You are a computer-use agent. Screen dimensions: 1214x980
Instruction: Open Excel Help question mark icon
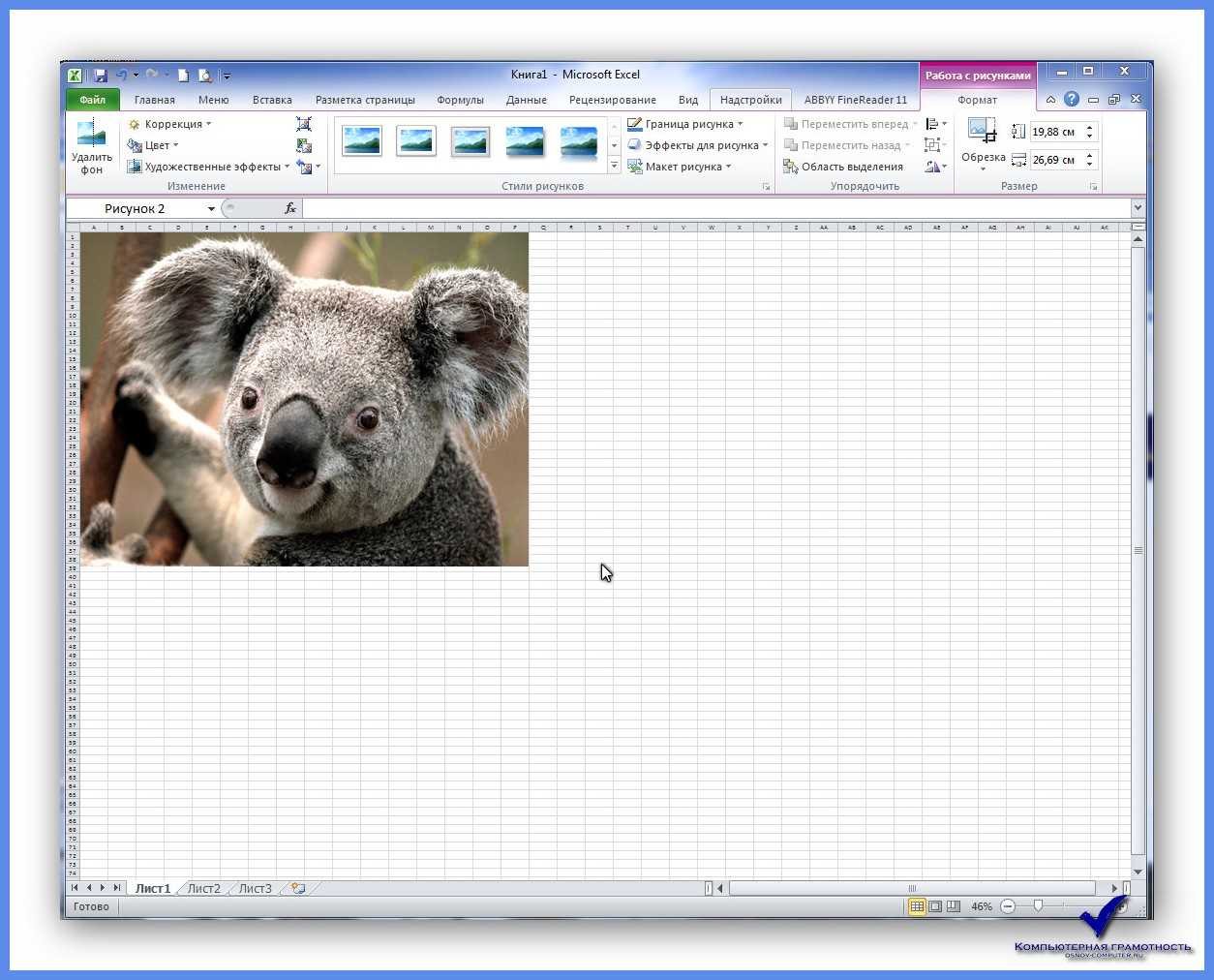click(x=1072, y=99)
